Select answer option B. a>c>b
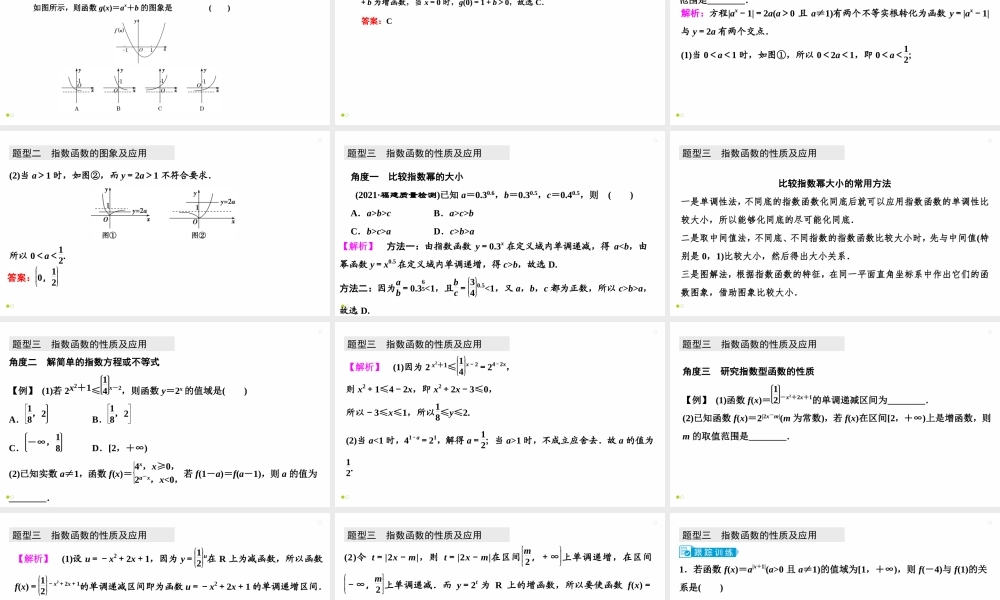1000x600 pixels. (453, 213)
